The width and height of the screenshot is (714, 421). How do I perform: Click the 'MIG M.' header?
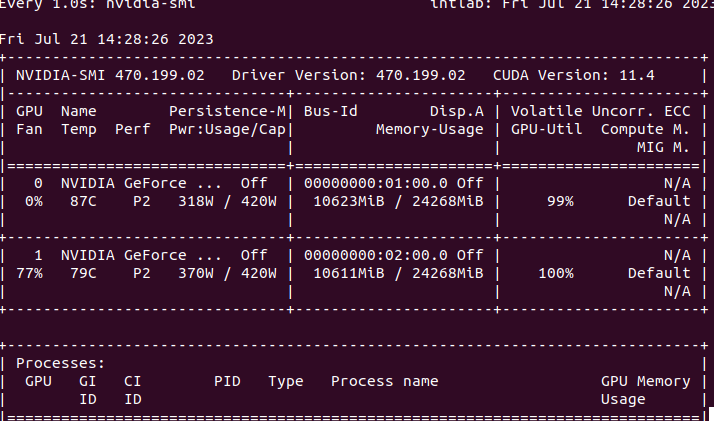663,147
